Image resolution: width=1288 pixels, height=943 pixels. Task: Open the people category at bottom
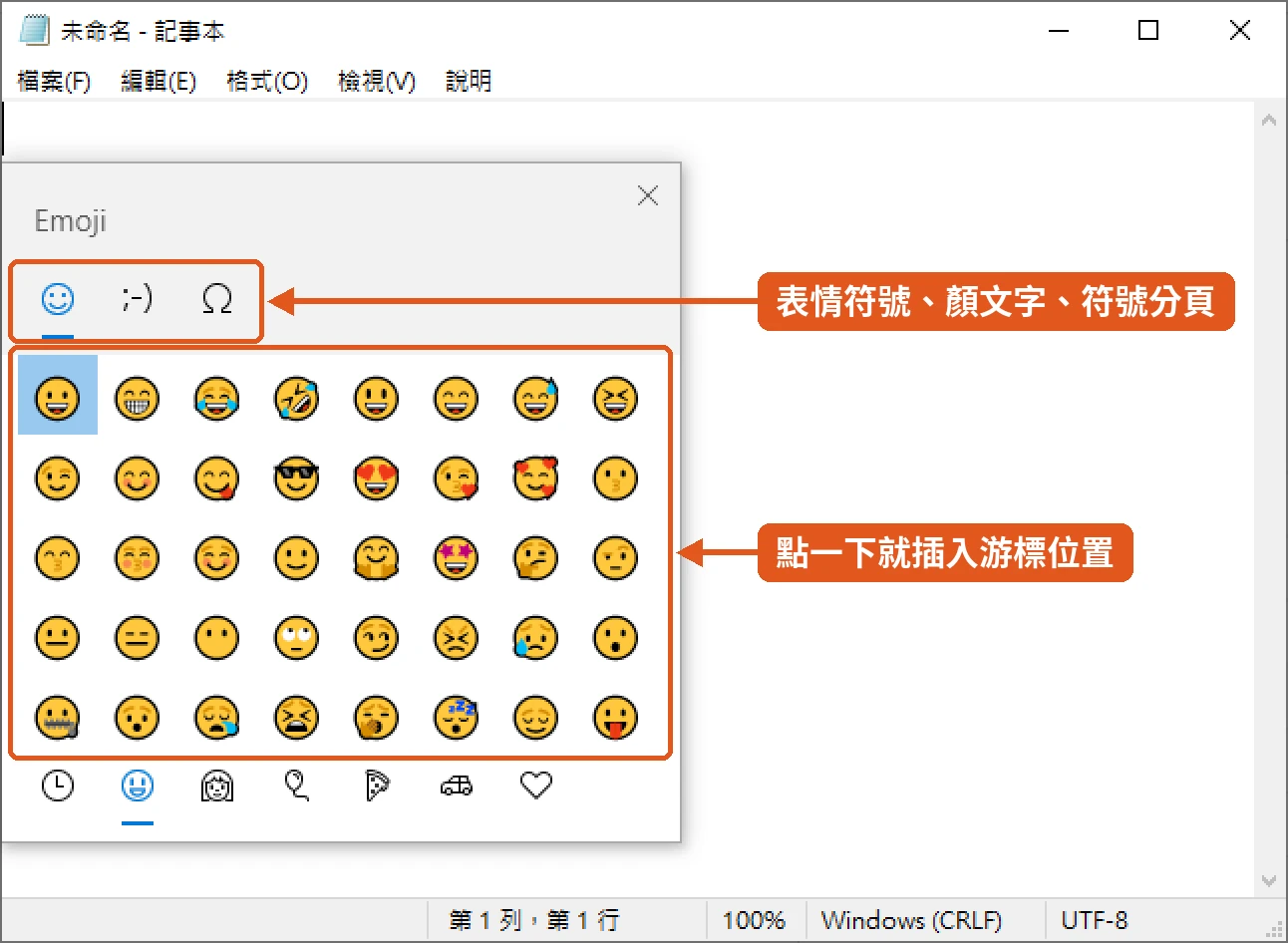[x=217, y=786]
